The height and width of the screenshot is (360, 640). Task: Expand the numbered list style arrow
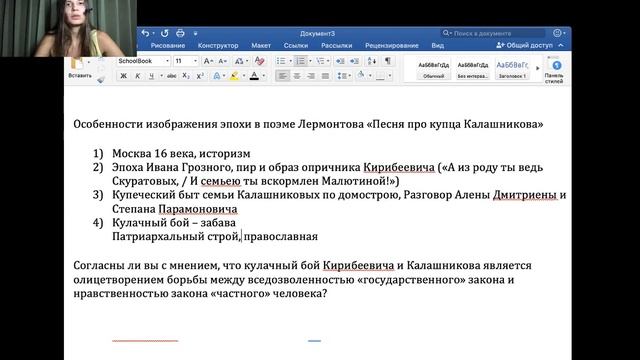(x=310, y=61)
